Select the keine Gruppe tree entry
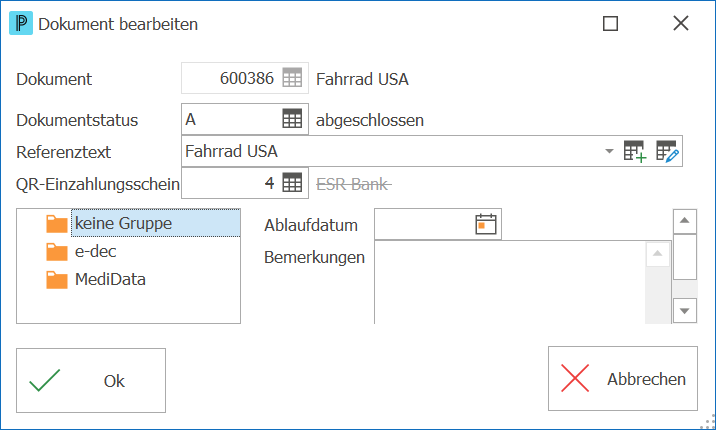 point(156,223)
